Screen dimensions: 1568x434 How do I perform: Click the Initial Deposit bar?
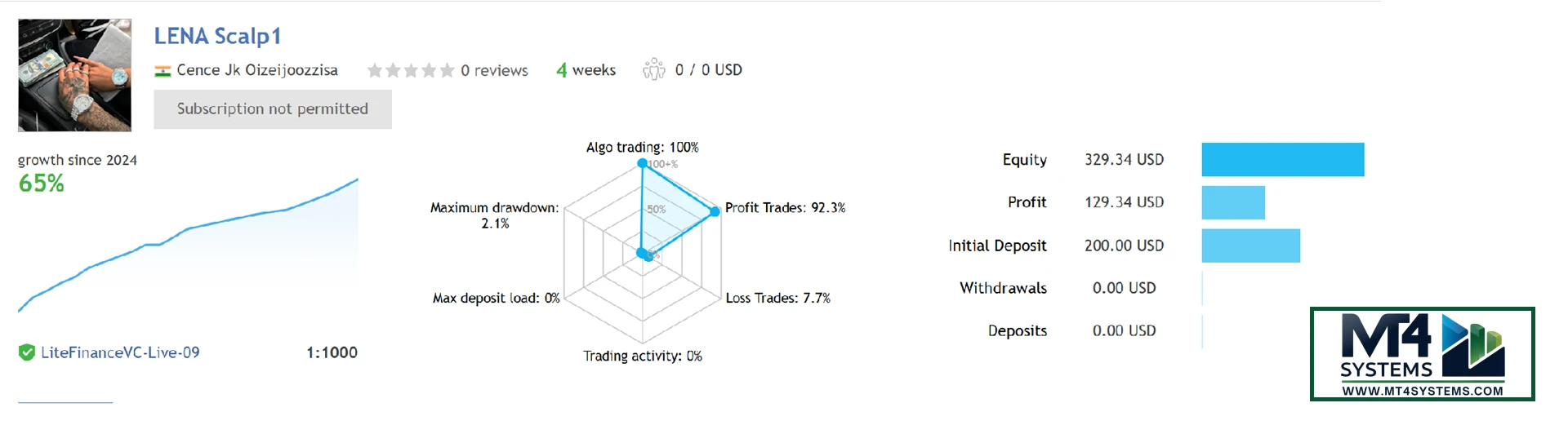[x=1250, y=246]
